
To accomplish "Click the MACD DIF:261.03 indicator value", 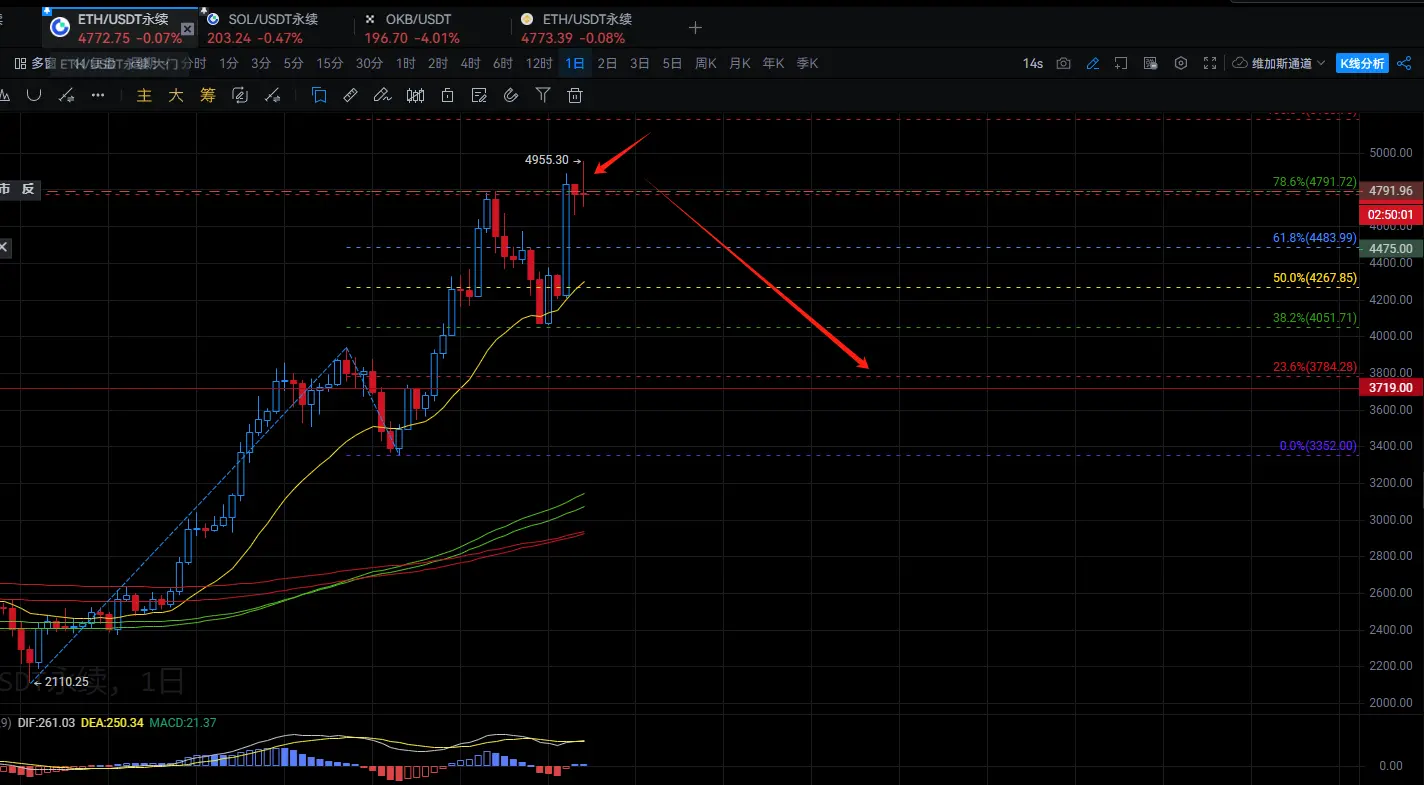I will [46, 722].
